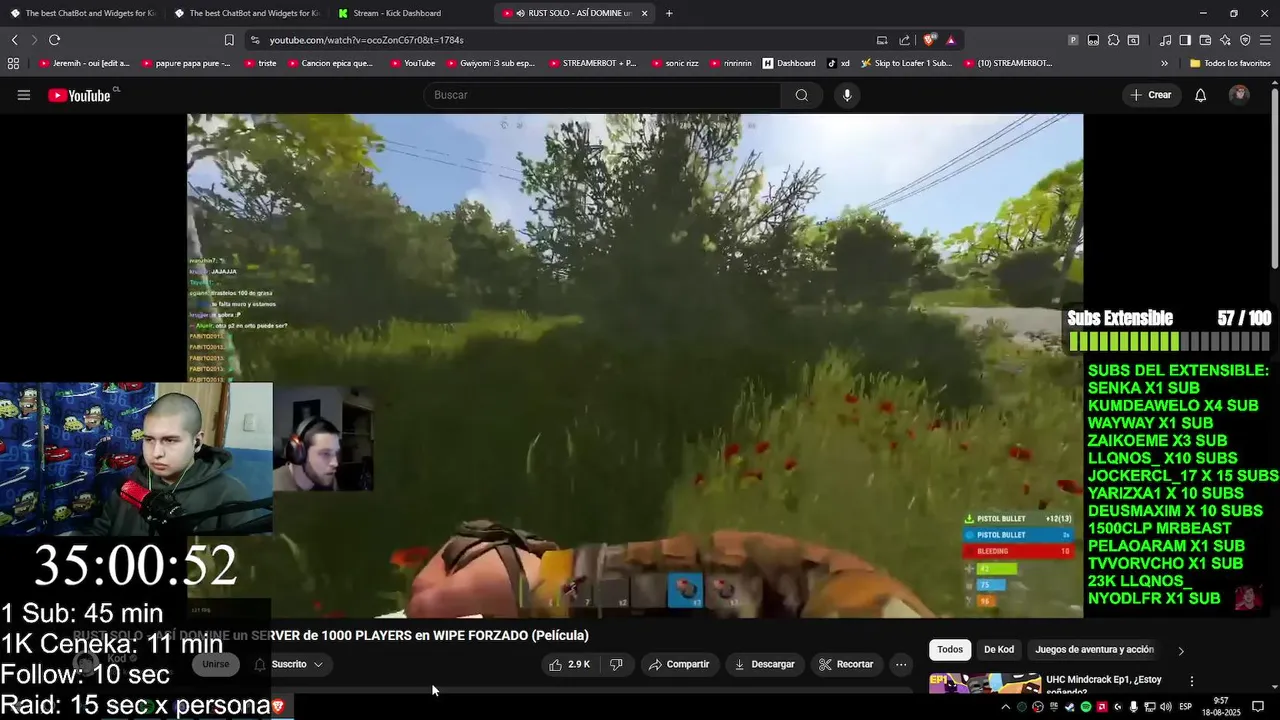Image resolution: width=1280 pixels, height=720 pixels.
Task: Open the Brave Rewards triangle icon
Action: click(950, 40)
